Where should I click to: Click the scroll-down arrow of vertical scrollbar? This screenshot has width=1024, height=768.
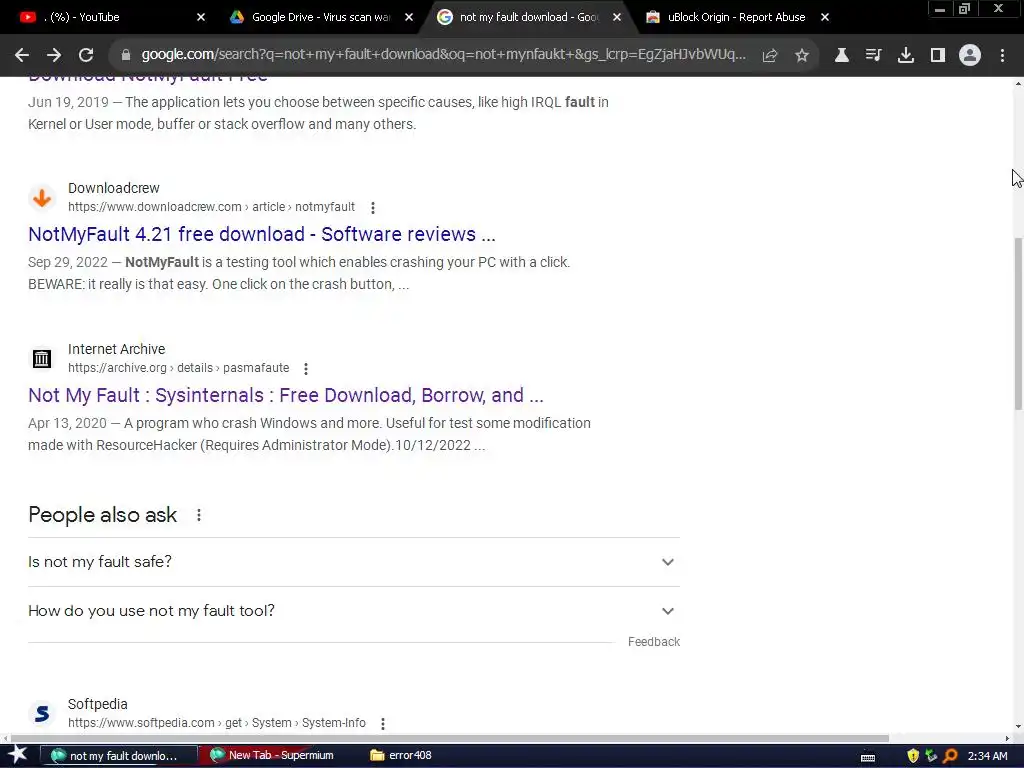(x=1018, y=726)
